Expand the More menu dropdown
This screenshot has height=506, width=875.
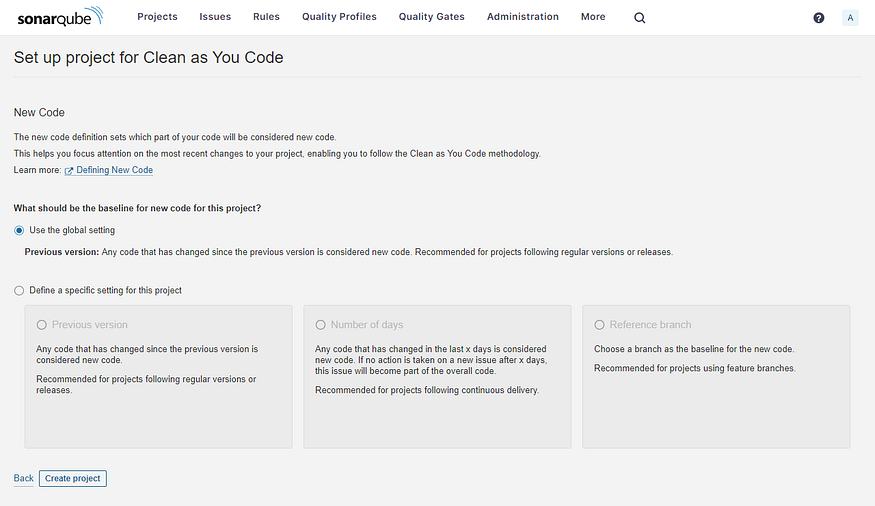coord(593,17)
